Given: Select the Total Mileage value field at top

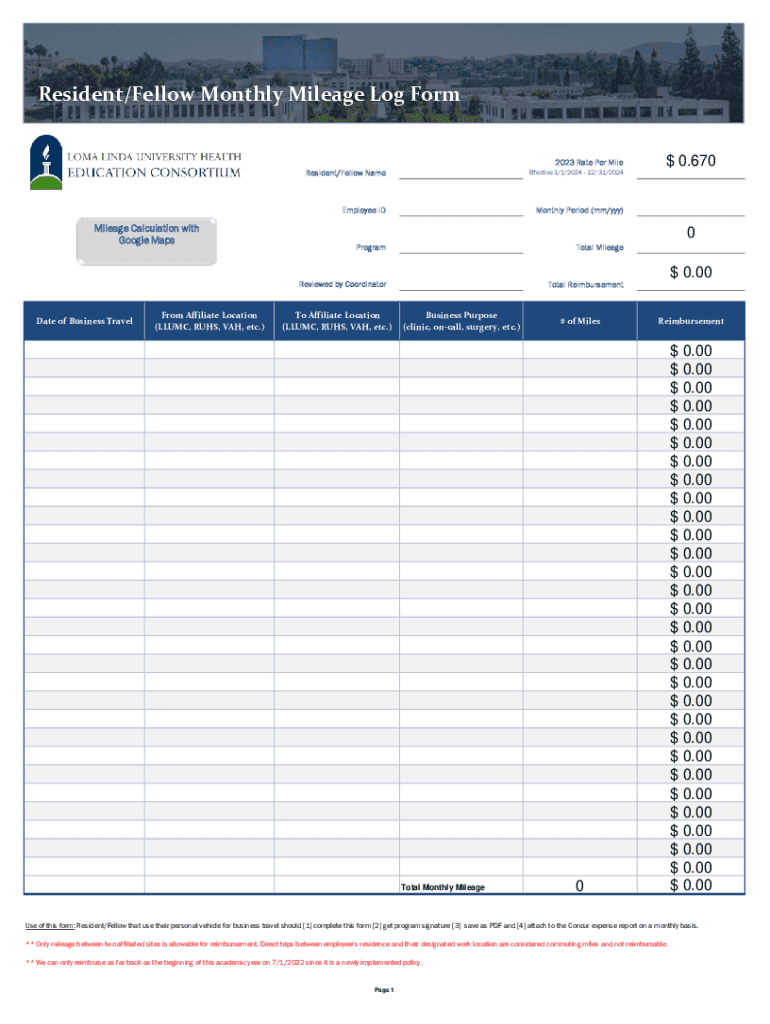Looking at the screenshot, I should (691, 234).
